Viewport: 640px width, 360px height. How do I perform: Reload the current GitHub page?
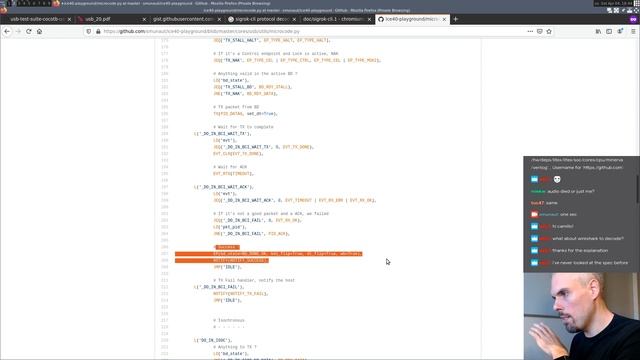pyautogui.click(x=29, y=31)
